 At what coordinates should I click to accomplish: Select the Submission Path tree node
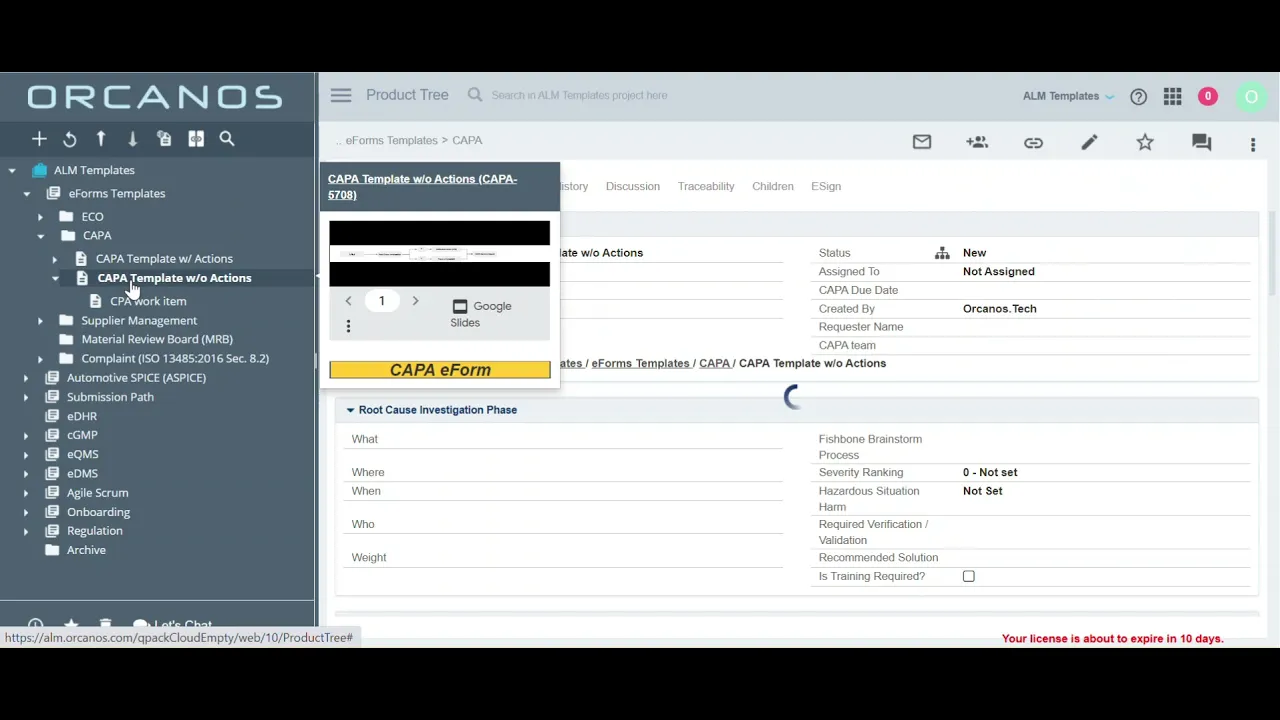coord(110,397)
